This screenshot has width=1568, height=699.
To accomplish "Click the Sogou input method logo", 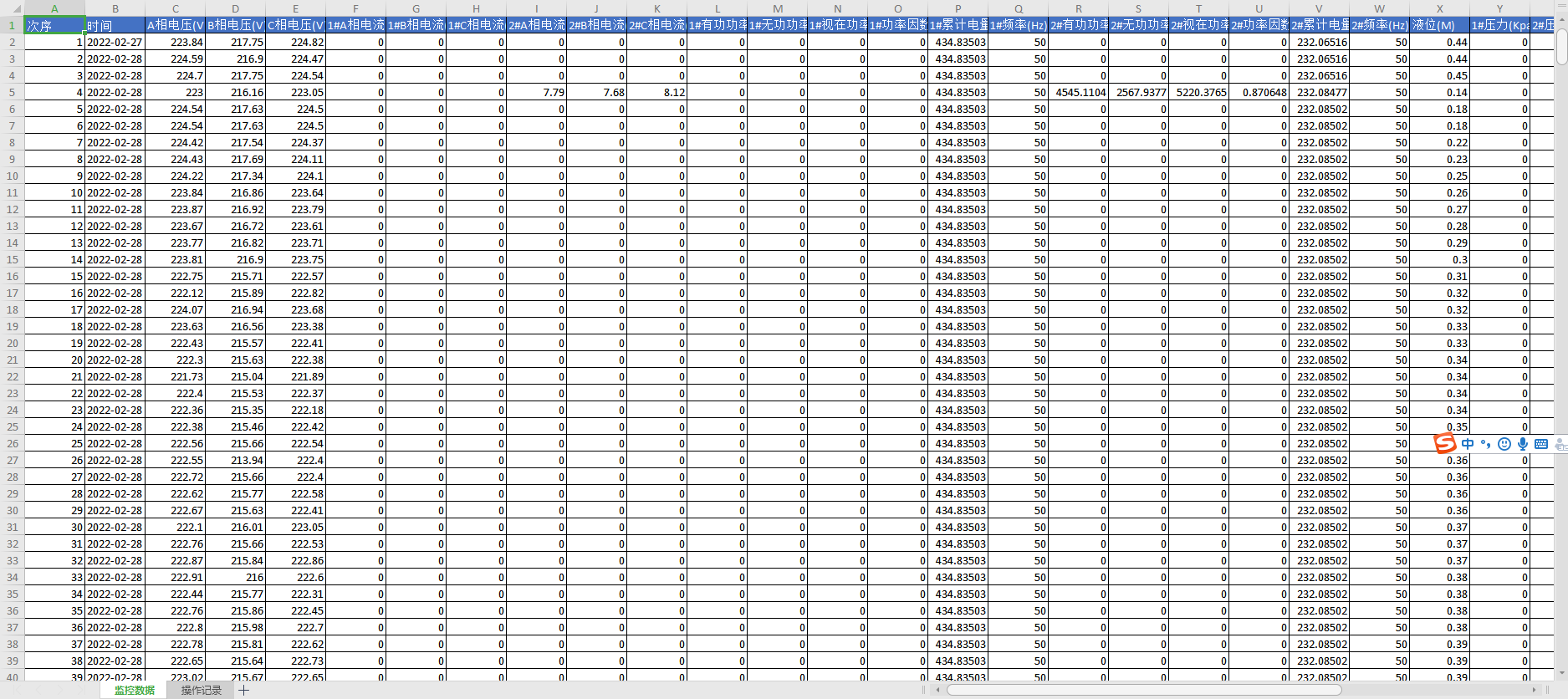I will [x=1445, y=444].
